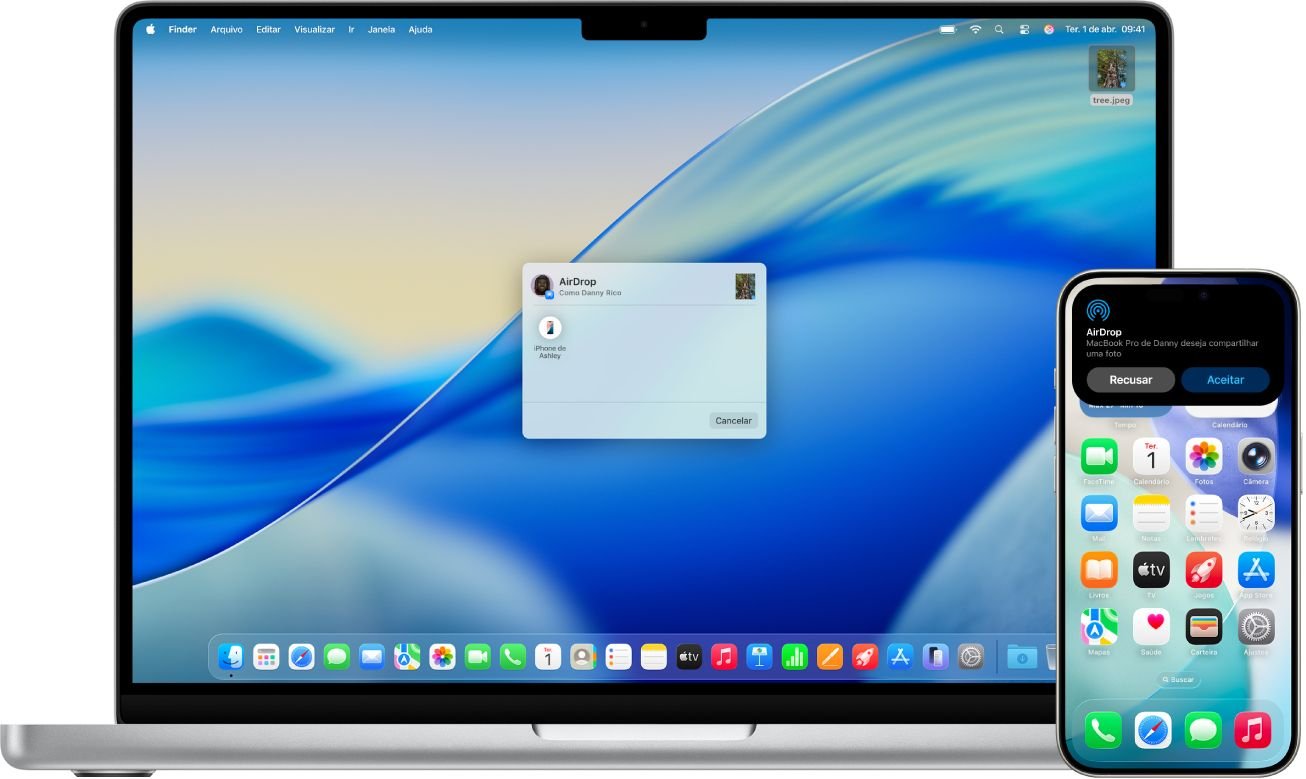Open Control Center from the menu bar

coord(1024,30)
